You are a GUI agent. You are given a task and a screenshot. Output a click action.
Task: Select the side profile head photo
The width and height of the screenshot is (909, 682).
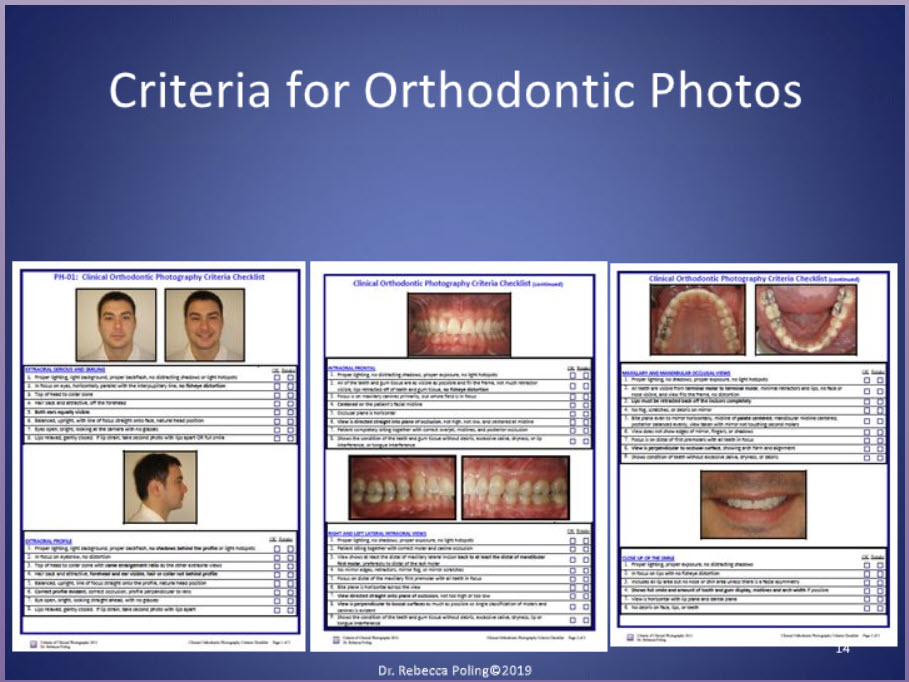tap(161, 490)
